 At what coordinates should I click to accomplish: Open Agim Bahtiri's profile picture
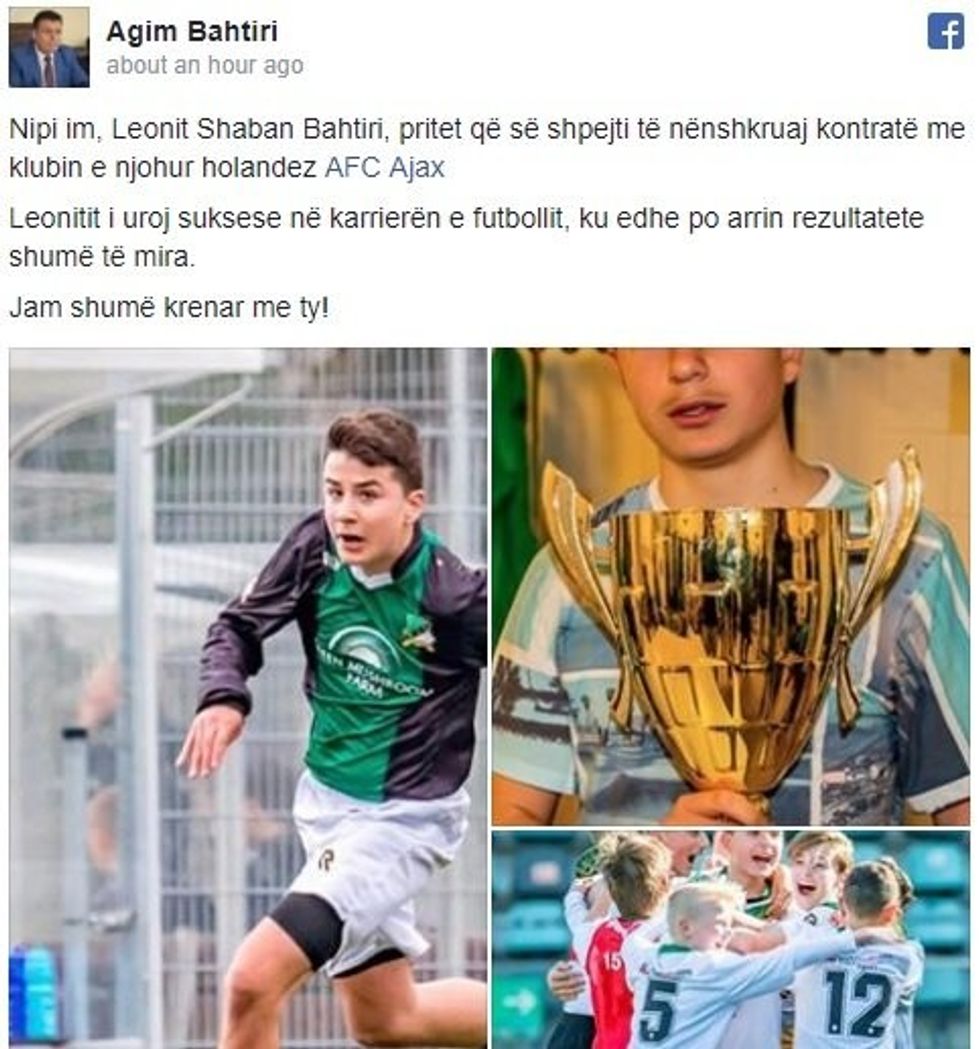coord(49,47)
